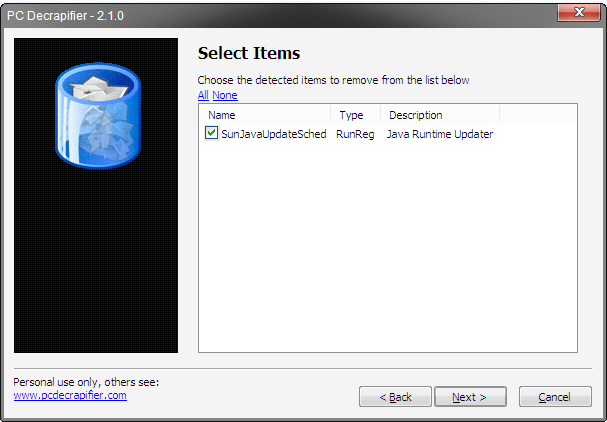Image resolution: width=607 pixels, height=422 pixels.
Task: Click the blue recycle bin icon
Action: point(98,116)
